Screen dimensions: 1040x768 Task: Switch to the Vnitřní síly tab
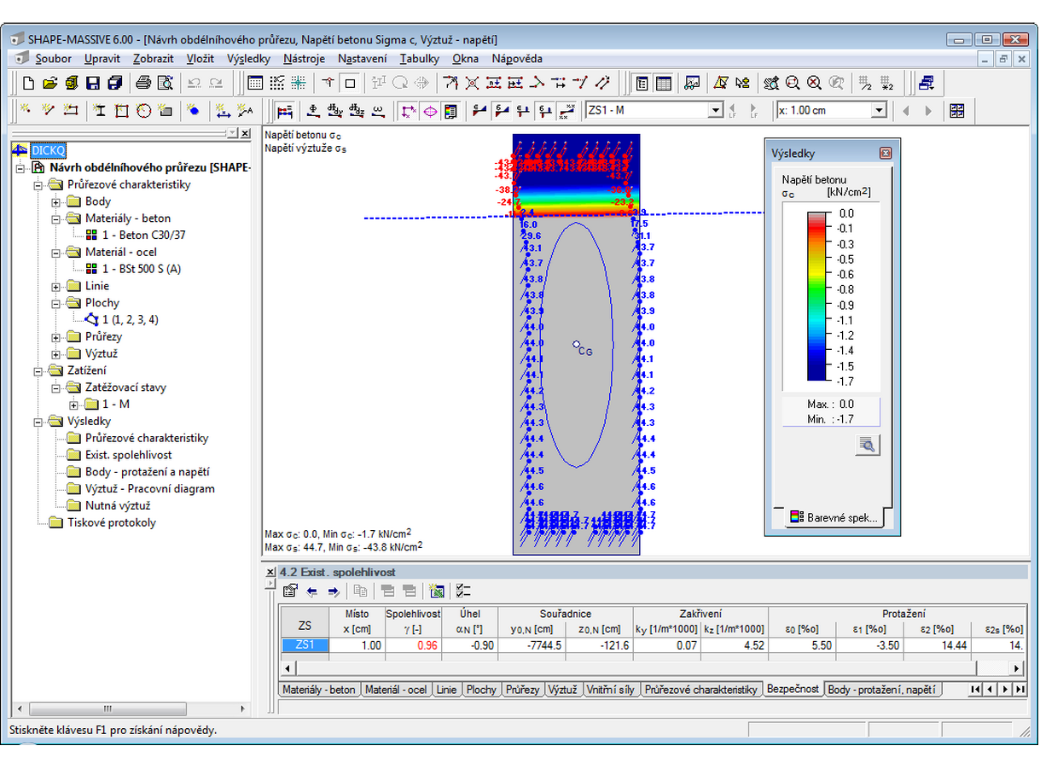click(610, 690)
